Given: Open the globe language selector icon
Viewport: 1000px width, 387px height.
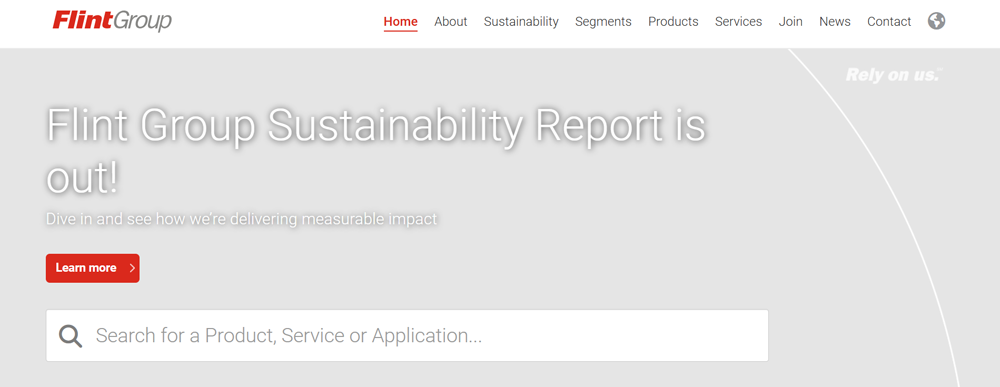Looking at the screenshot, I should [936, 22].
